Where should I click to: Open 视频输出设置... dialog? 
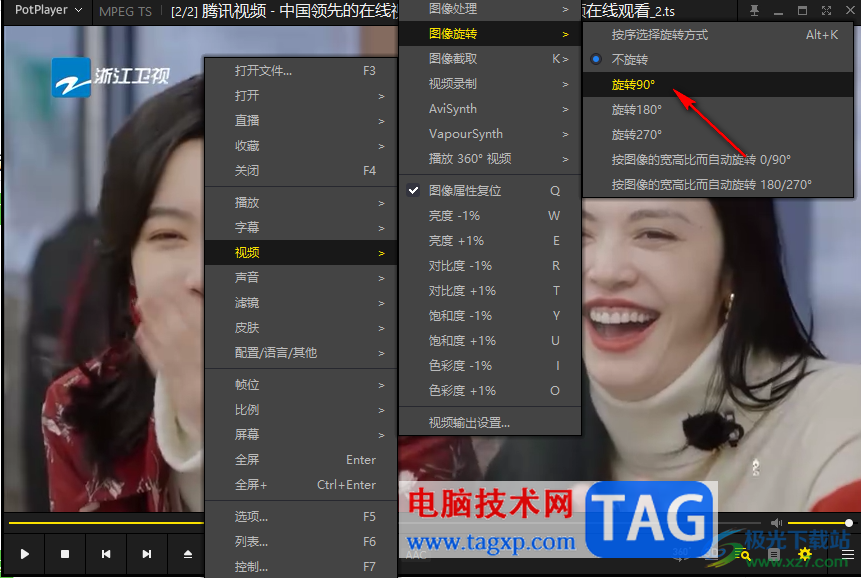pyautogui.click(x=490, y=423)
